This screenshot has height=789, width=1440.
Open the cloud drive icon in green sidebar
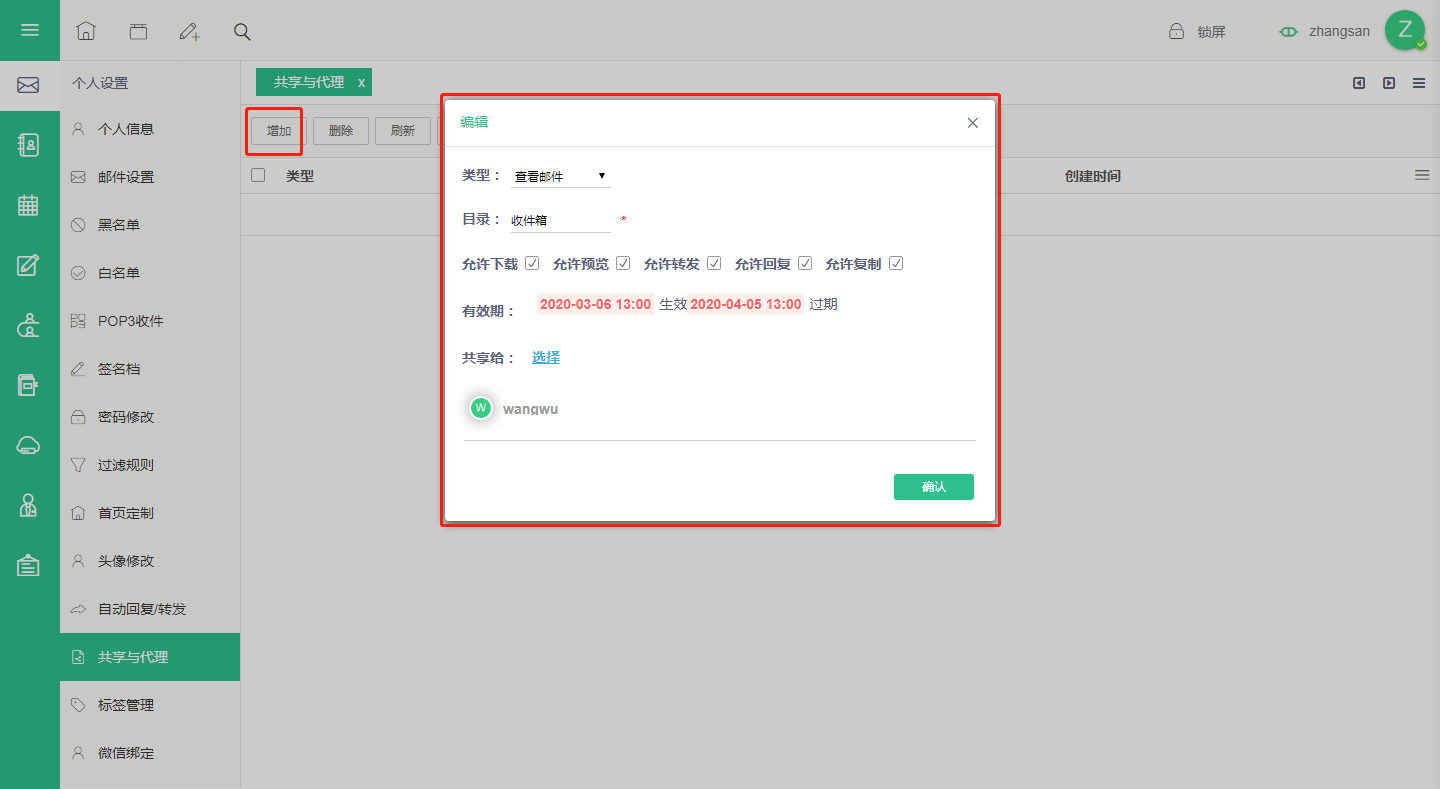[29, 446]
